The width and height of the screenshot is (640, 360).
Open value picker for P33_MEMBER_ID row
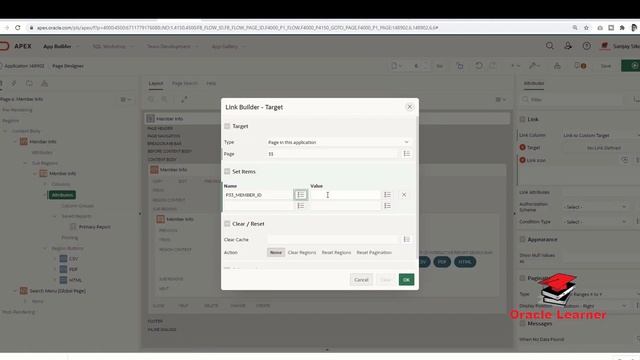(x=387, y=195)
